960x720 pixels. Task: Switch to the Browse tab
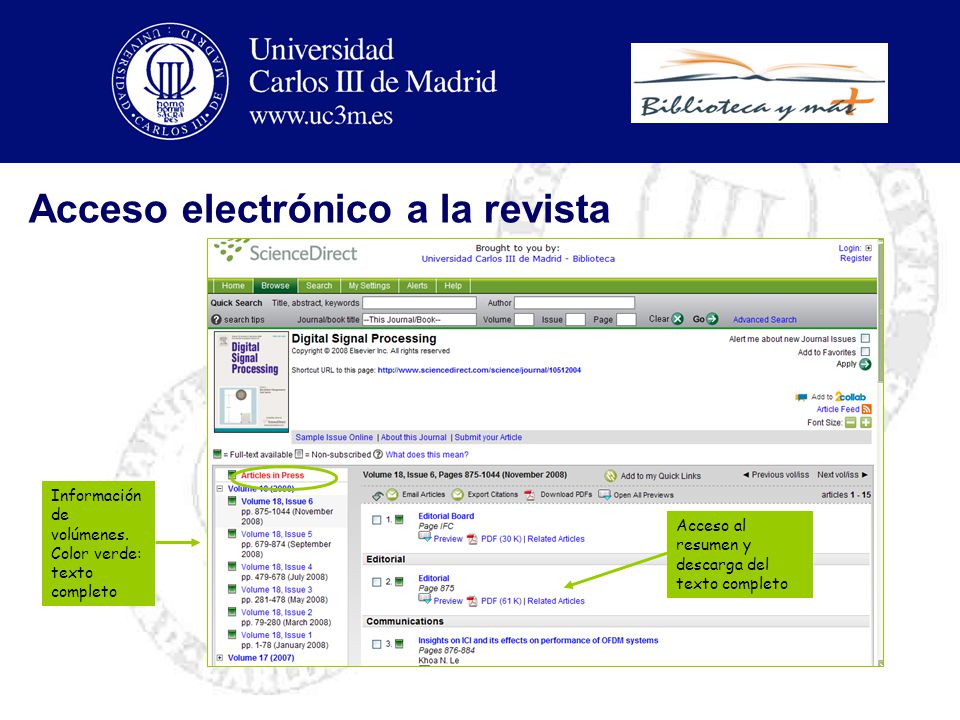pyautogui.click(x=275, y=286)
